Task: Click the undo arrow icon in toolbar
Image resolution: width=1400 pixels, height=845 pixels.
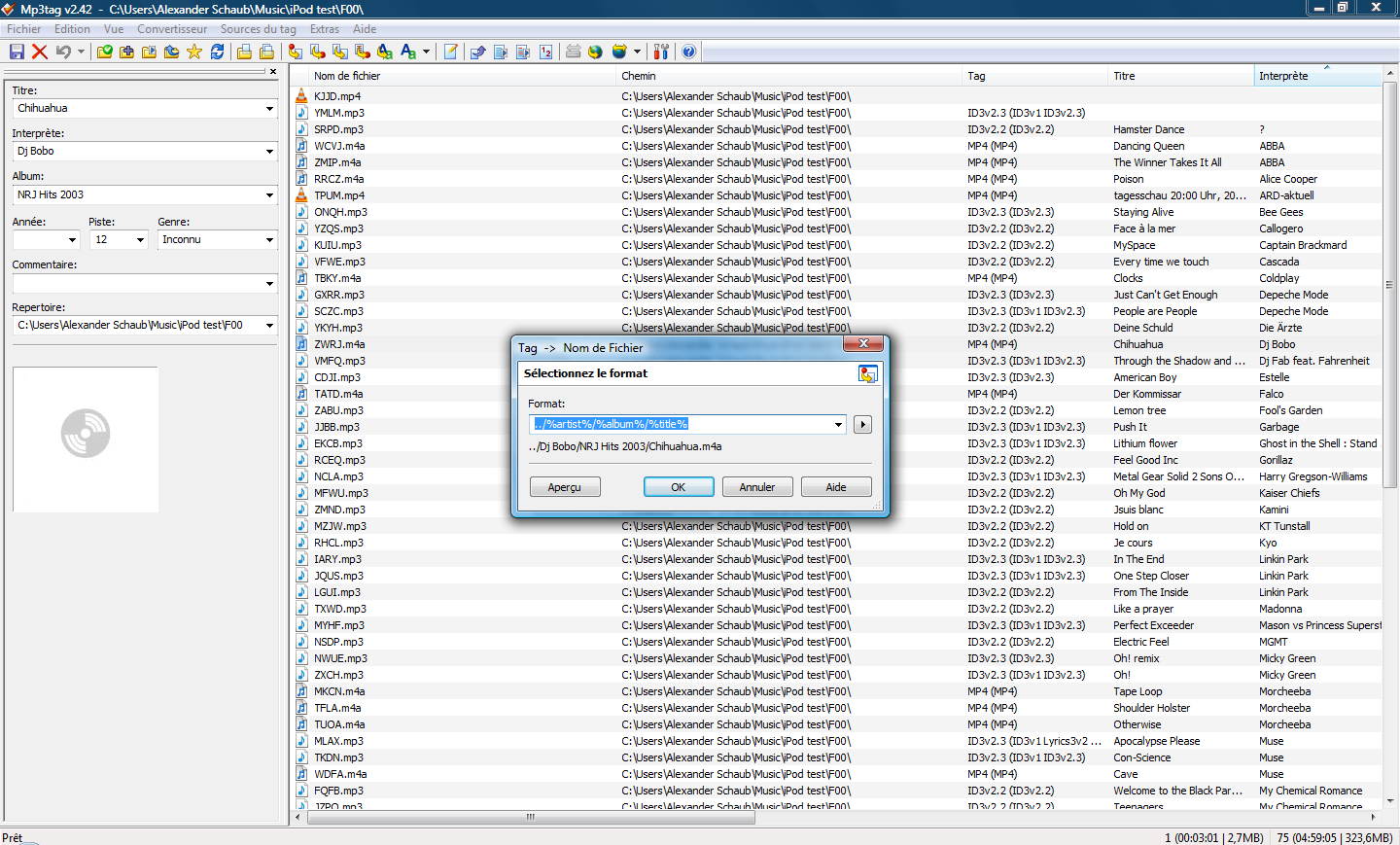Action: (x=63, y=52)
